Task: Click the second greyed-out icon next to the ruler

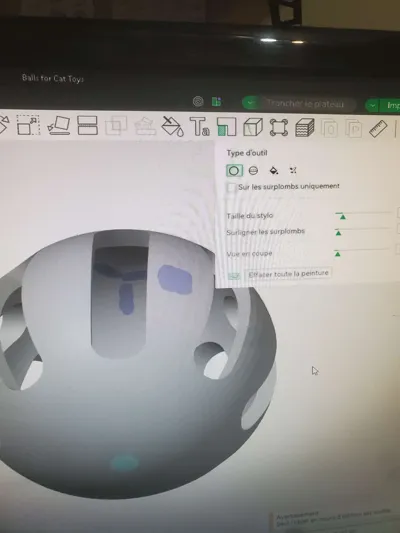Action: (x=353, y=129)
